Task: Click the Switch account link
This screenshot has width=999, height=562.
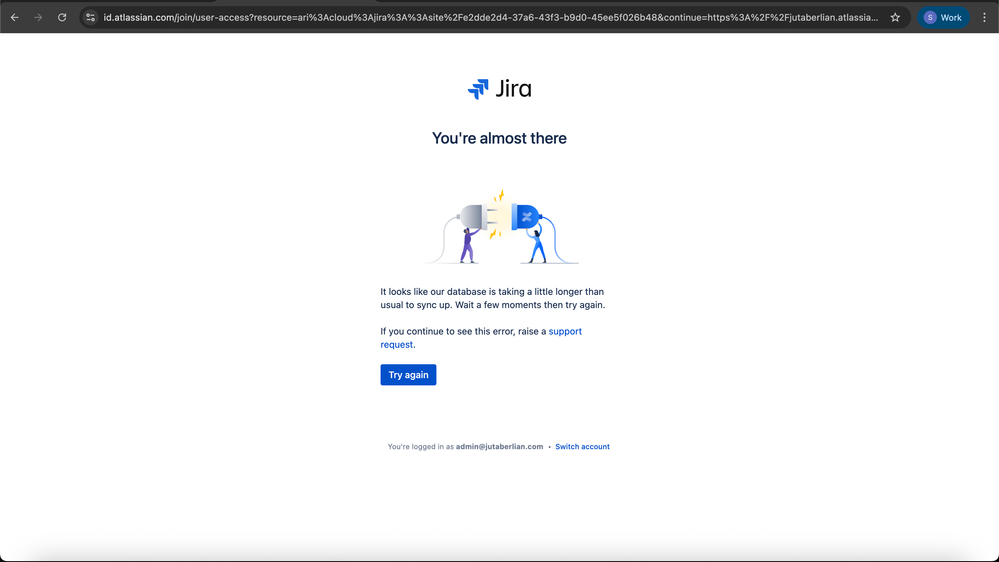Action: [582, 447]
